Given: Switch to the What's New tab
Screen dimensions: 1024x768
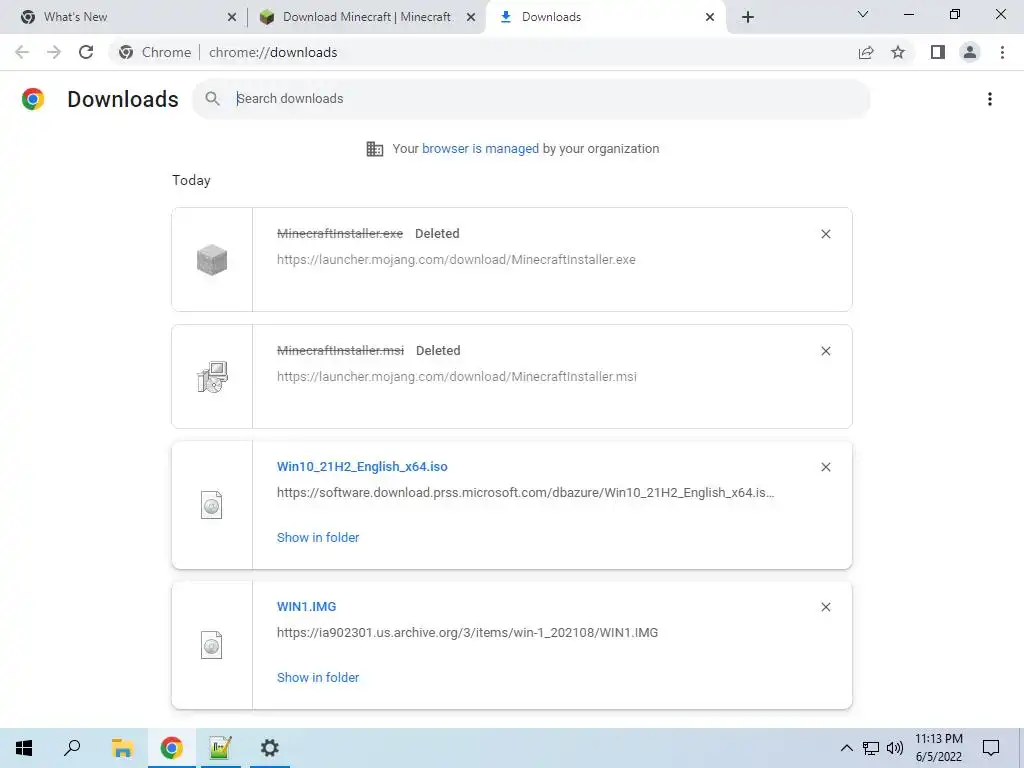Looking at the screenshot, I should (x=122, y=17).
